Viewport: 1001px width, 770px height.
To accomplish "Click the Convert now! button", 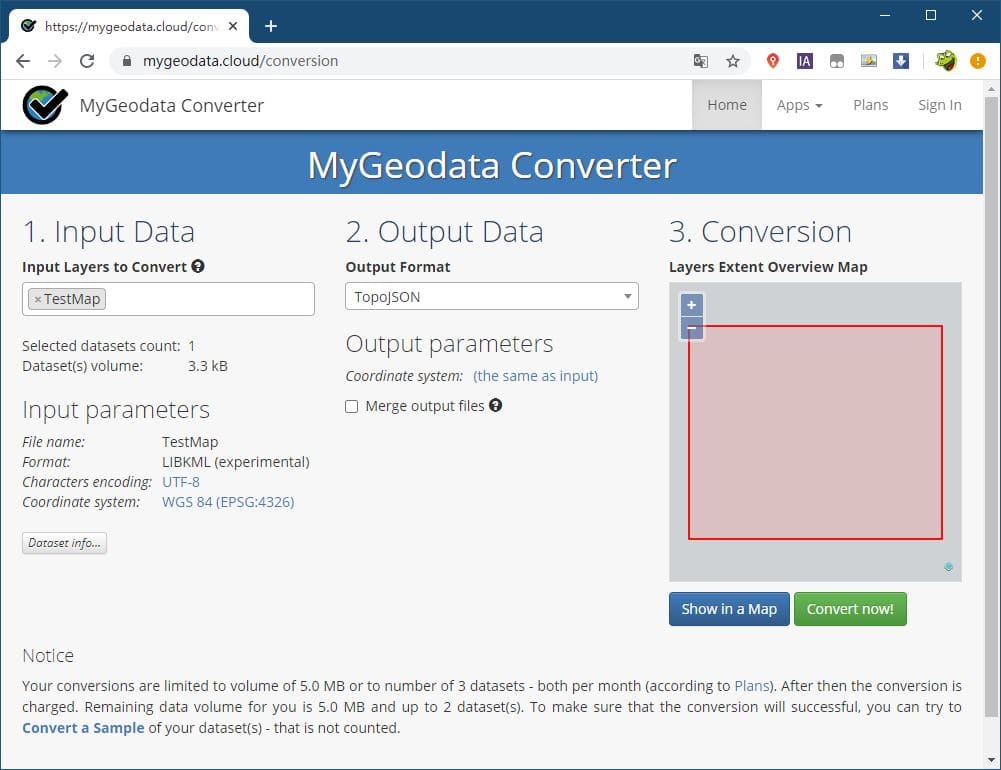I will (x=850, y=609).
